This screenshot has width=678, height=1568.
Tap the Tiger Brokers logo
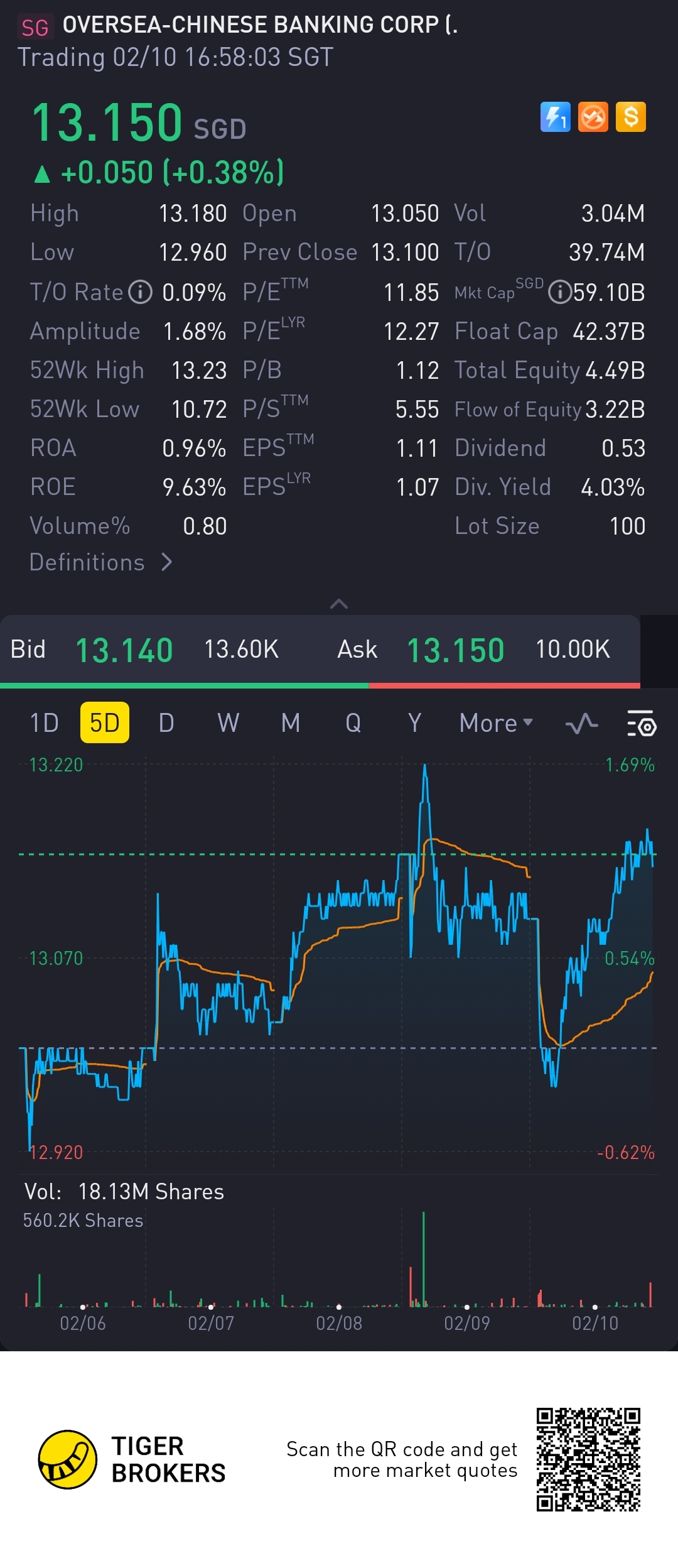(68, 1460)
